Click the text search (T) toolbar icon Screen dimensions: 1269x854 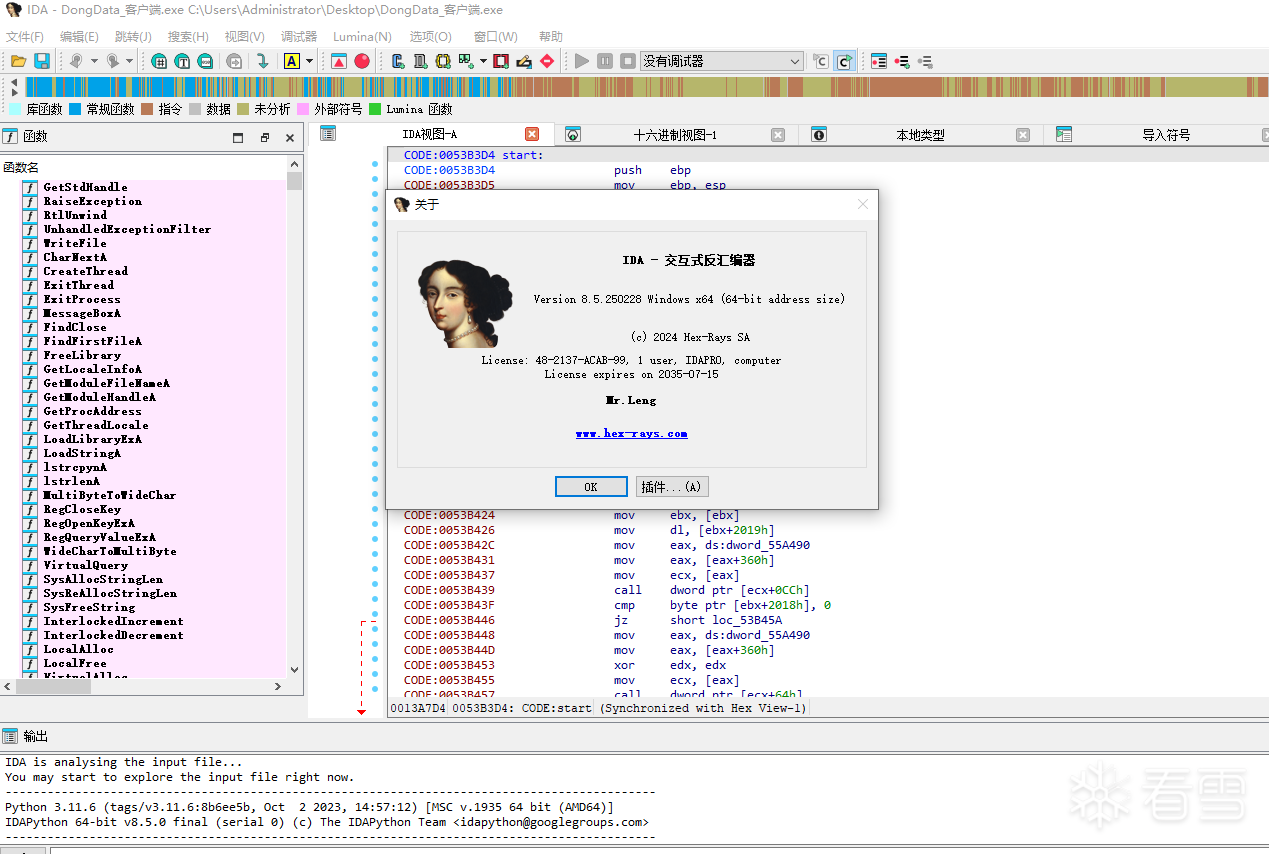(x=182, y=61)
